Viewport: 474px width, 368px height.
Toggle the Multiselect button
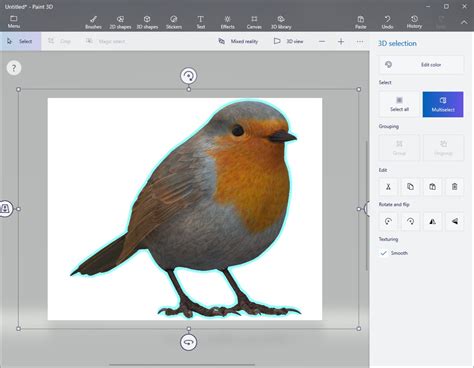[x=443, y=104]
